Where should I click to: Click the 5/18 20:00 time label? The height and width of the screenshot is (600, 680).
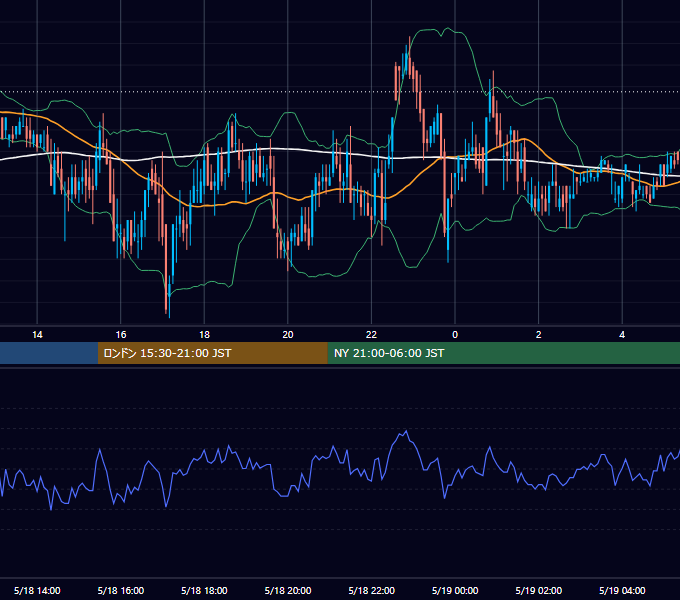coord(288,590)
